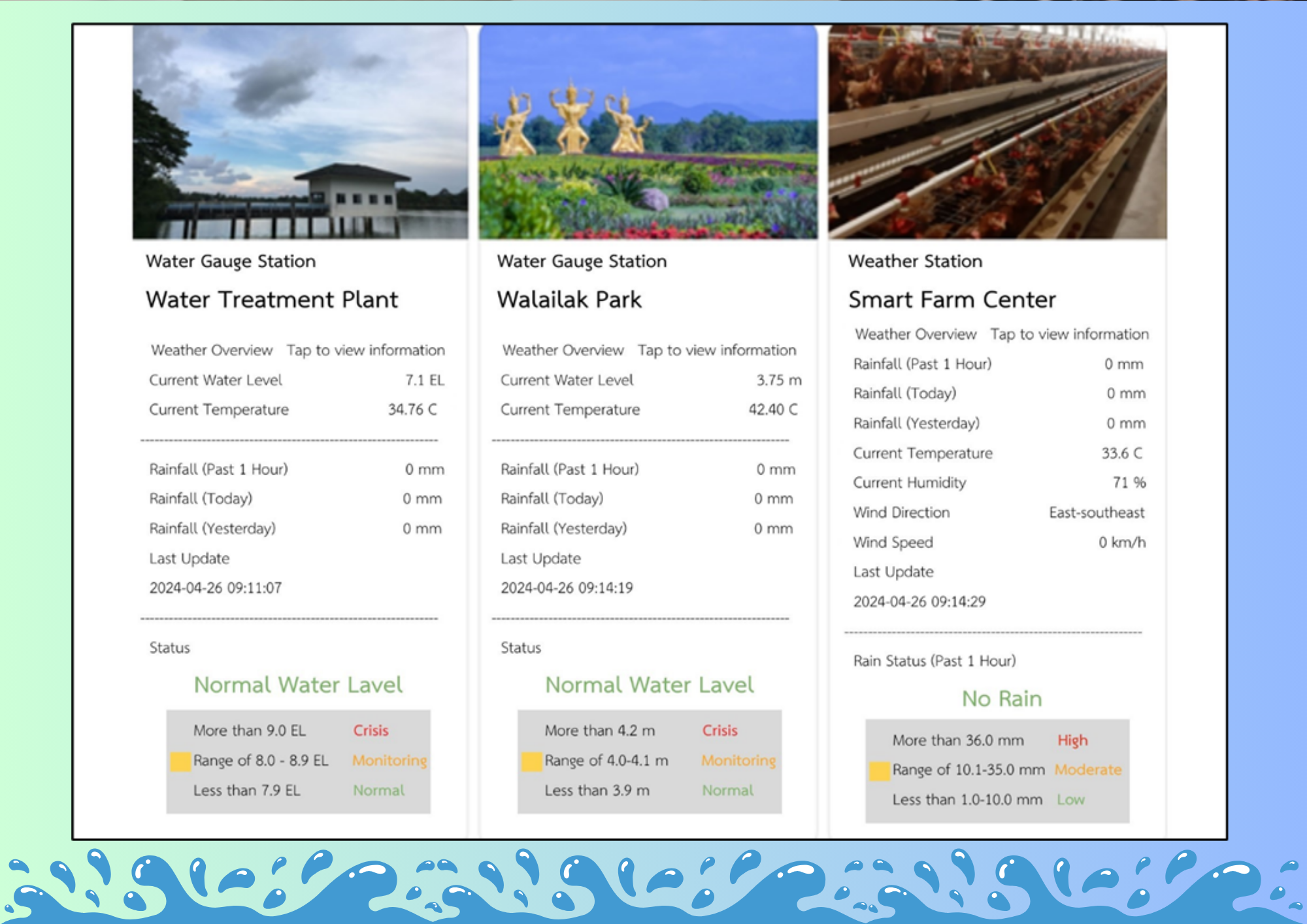Image resolution: width=1307 pixels, height=924 pixels.
Task: Click yellow swatch beside Range of 4.0-4.1 m
Action: [531, 761]
